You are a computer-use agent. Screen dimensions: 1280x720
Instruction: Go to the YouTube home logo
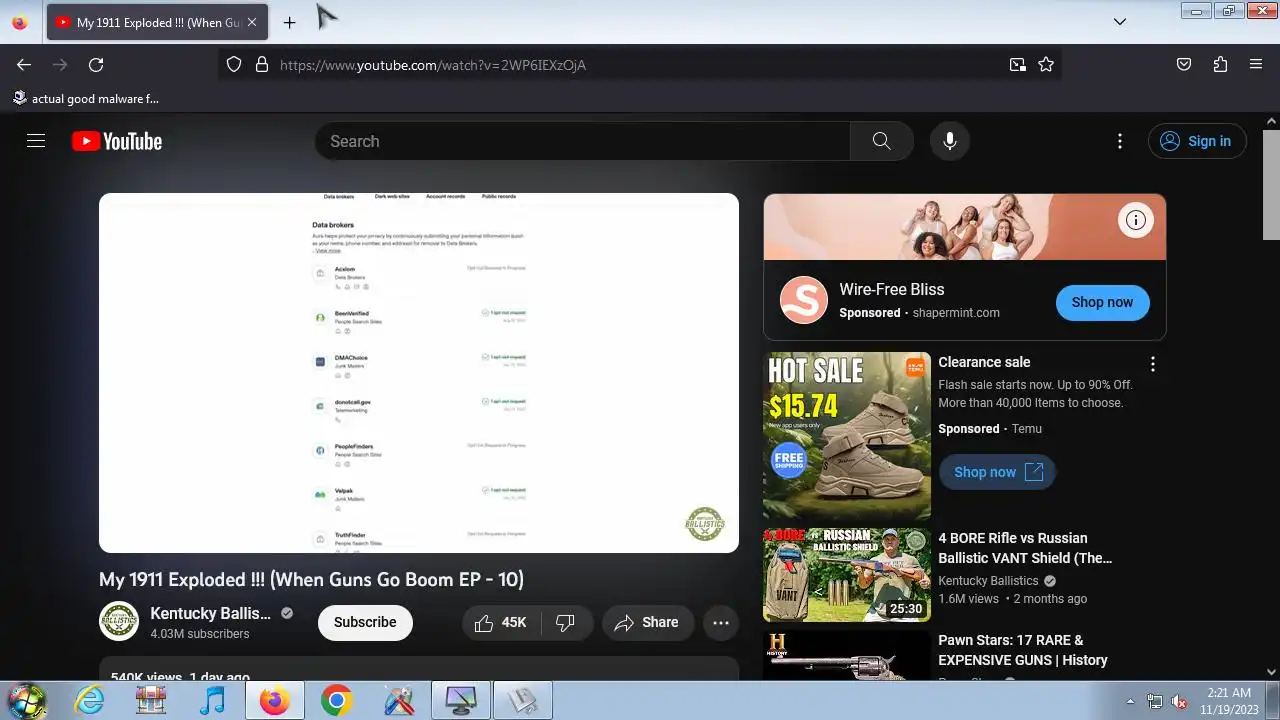pos(117,141)
